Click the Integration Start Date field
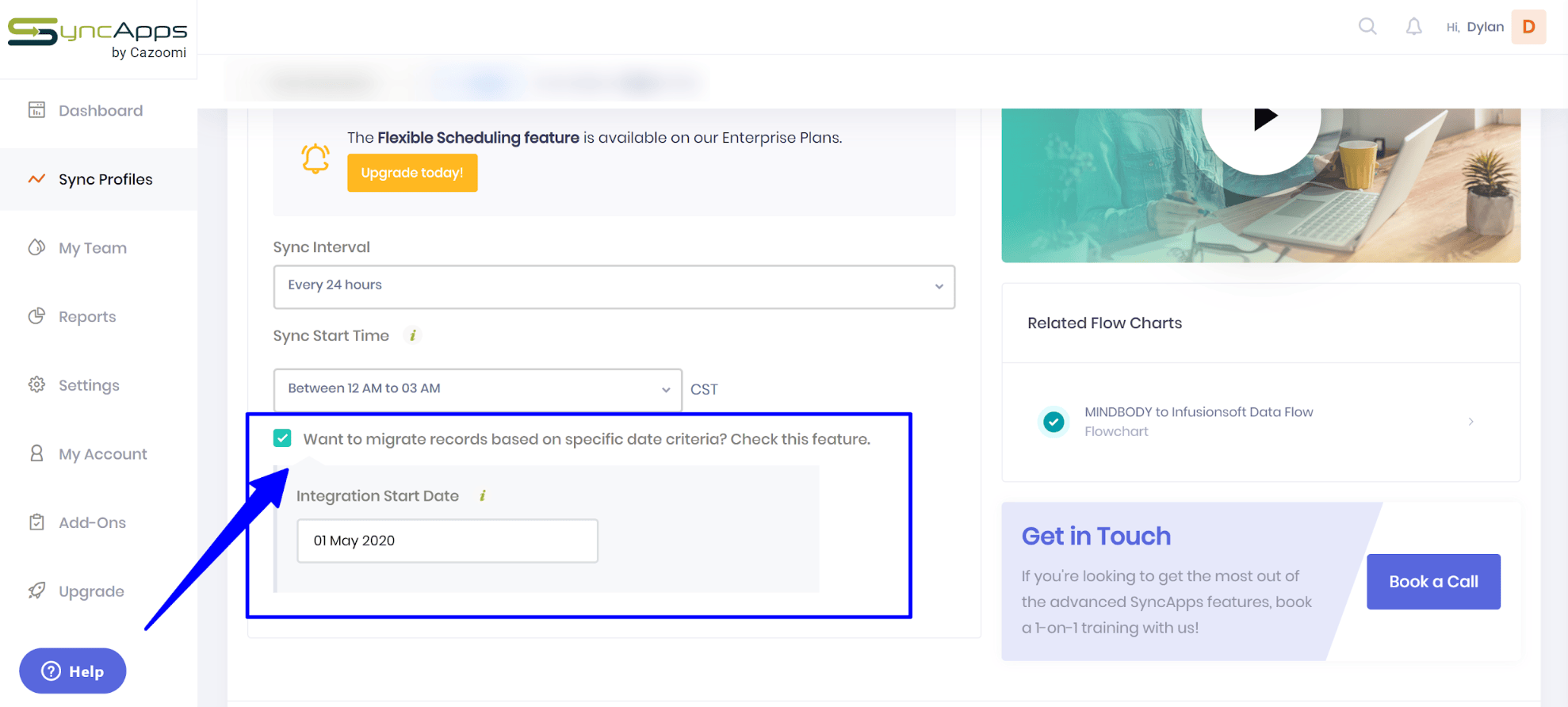Image resolution: width=1568 pixels, height=707 pixels. [x=447, y=541]
